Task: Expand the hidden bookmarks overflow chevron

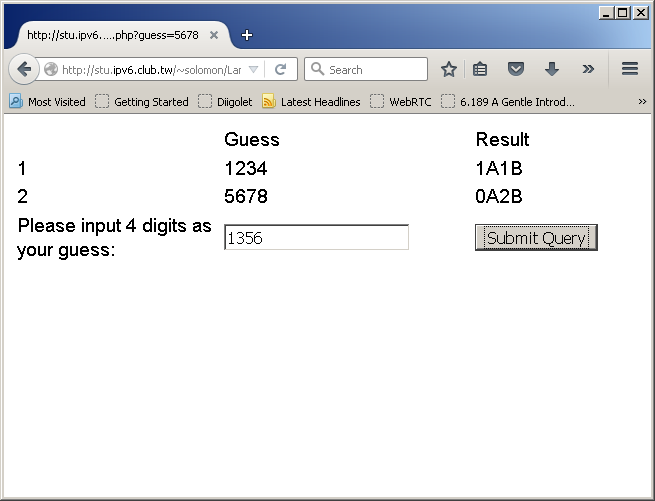Action: coord(642,101)
